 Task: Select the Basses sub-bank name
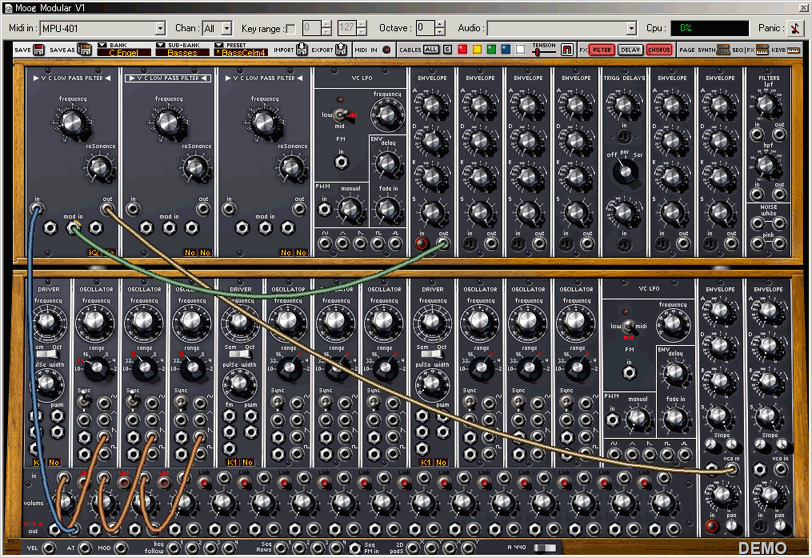pyautogui.click(x=182, y=53)
